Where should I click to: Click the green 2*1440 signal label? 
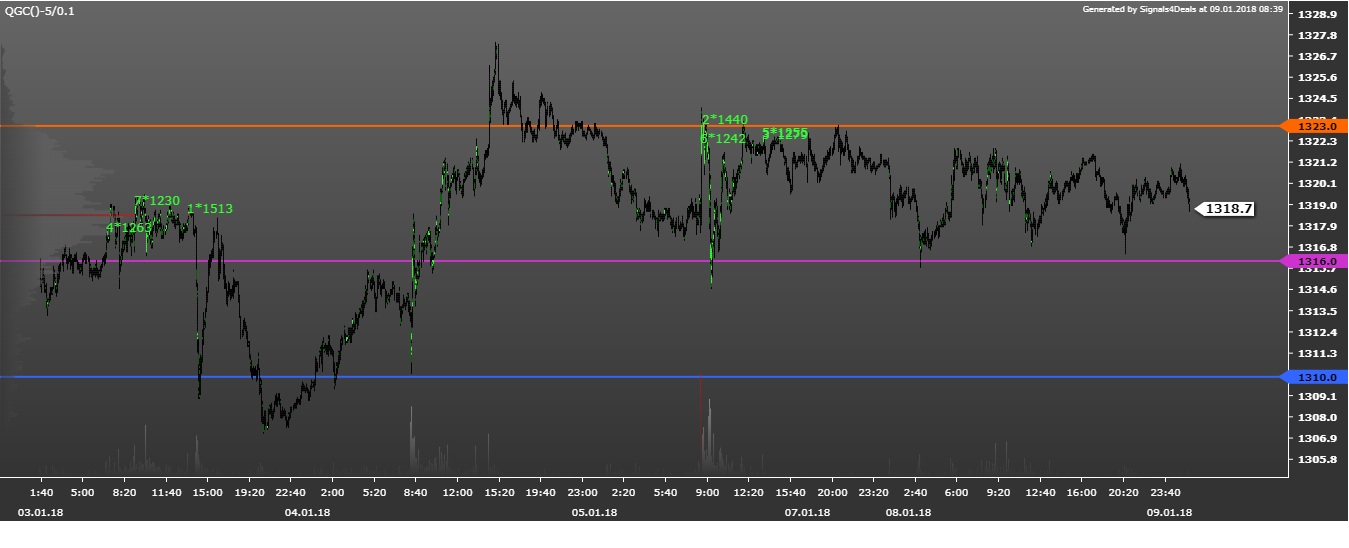point(725,120)
